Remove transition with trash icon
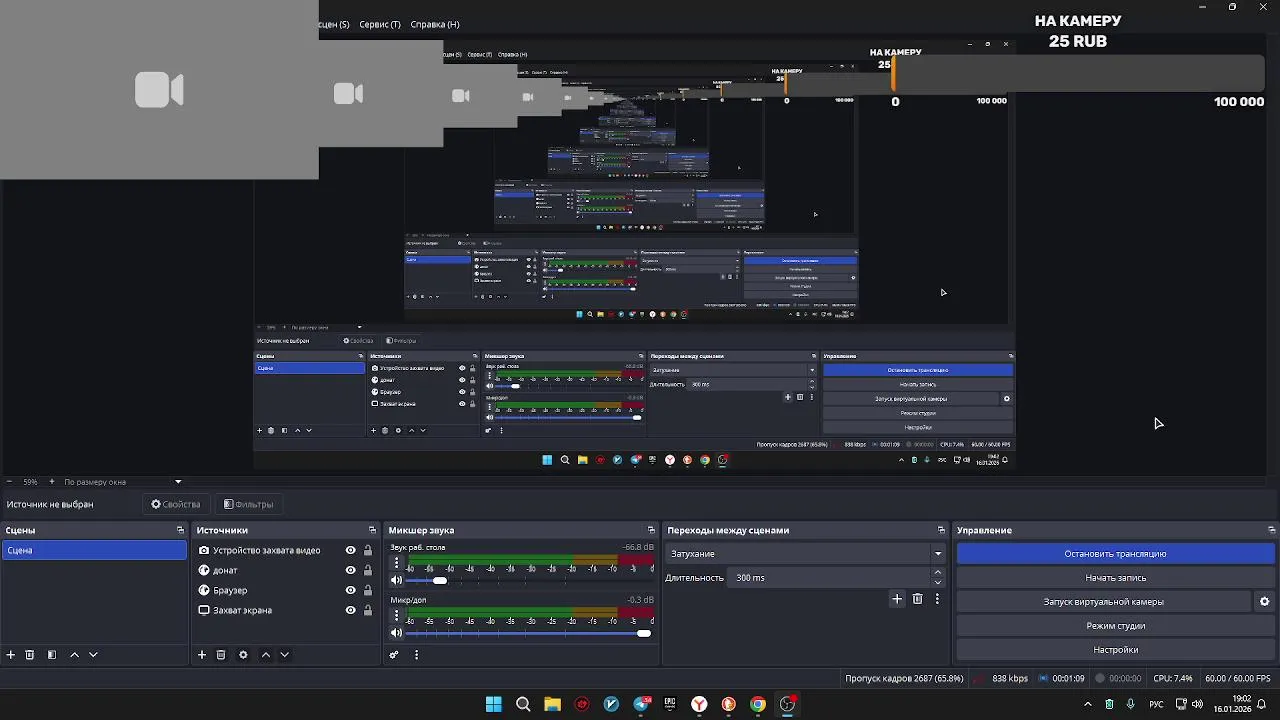1280x720 pixels. (x=917, y=599)
